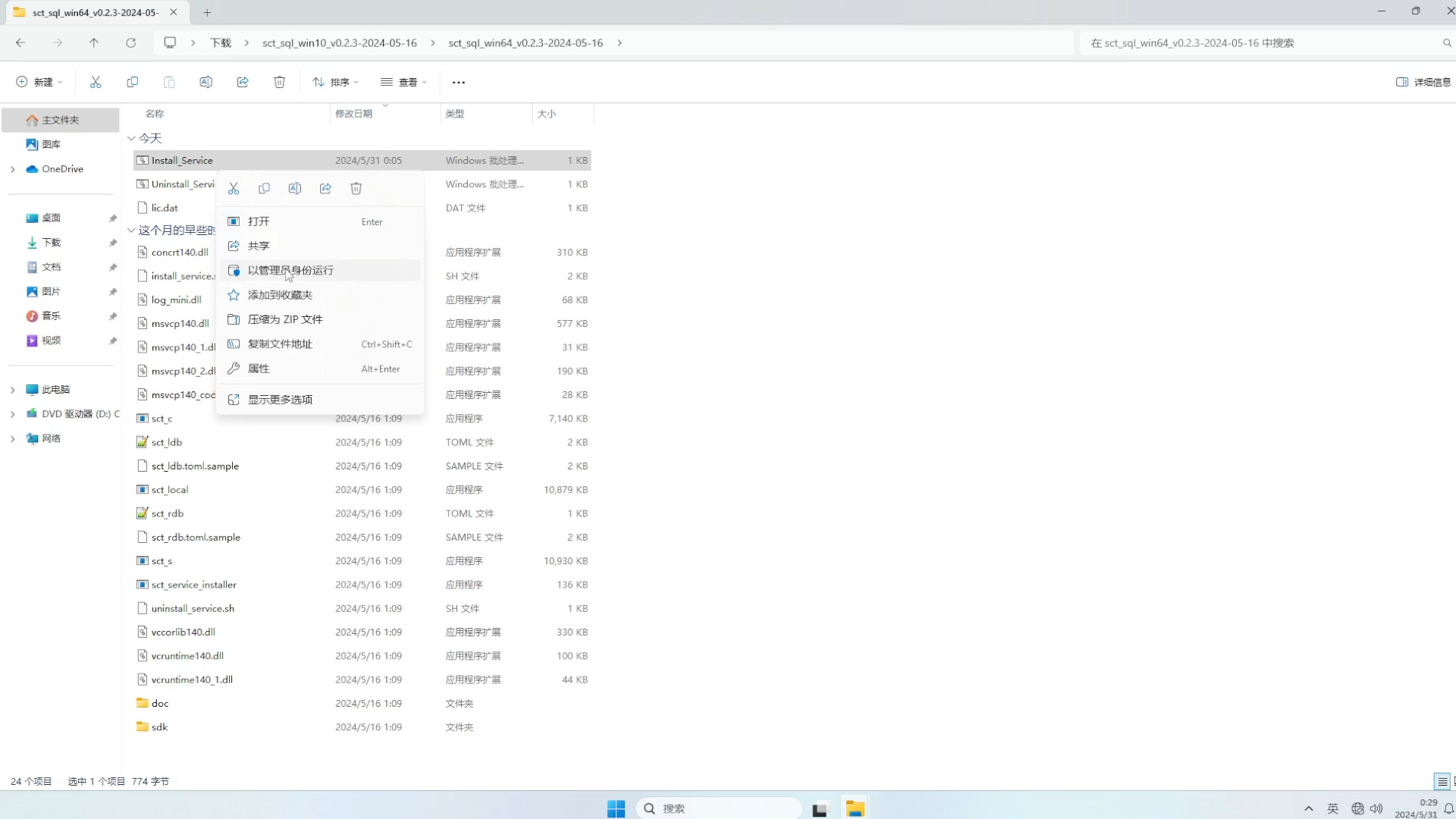
Task: Click the refresh button in navigation bar
Action: point(130,43)
